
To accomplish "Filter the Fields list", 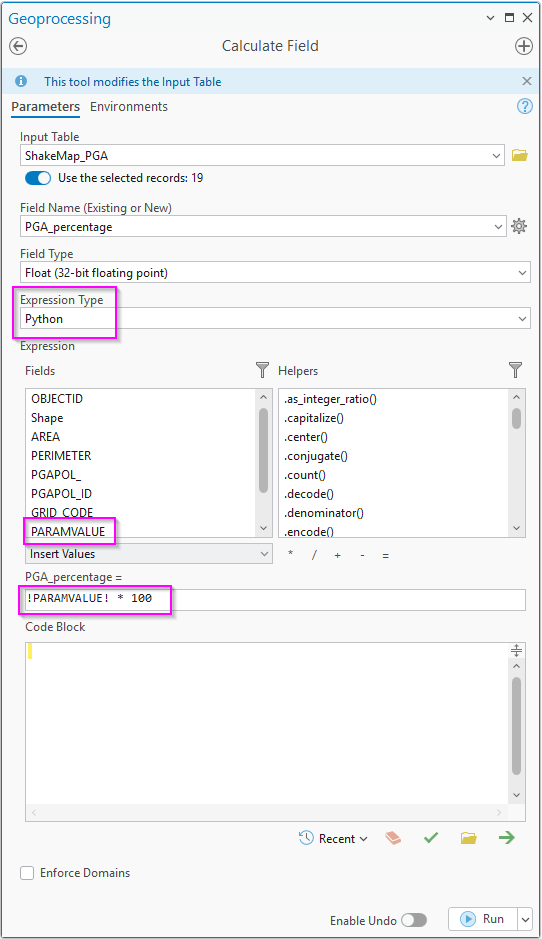I will pos(262,370).
